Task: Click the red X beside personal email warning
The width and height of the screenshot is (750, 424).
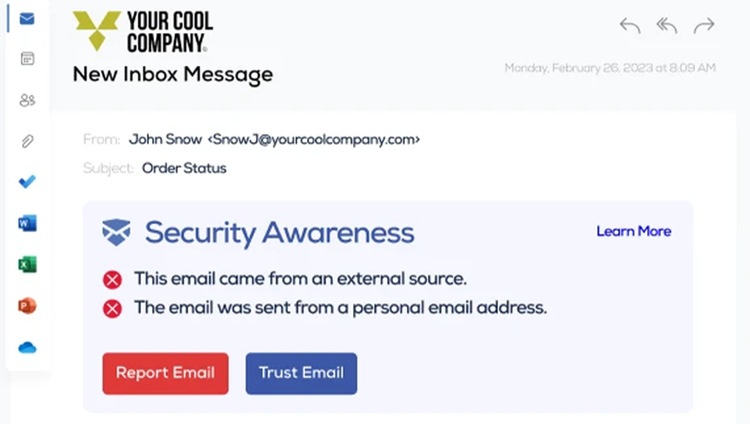Action: pyautogui.click(x=112, y=309)
